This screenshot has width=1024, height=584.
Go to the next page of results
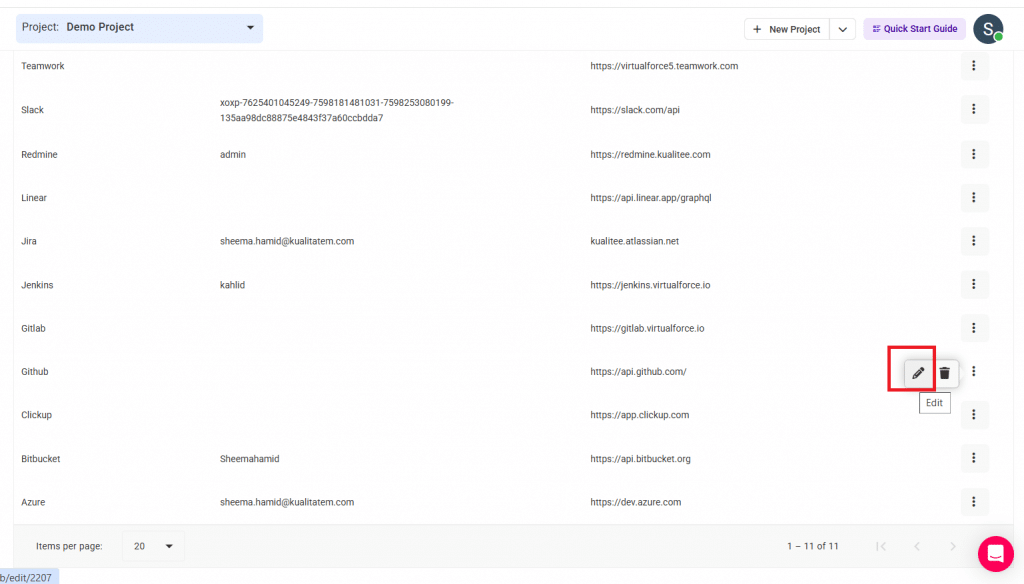click(952, 546)
